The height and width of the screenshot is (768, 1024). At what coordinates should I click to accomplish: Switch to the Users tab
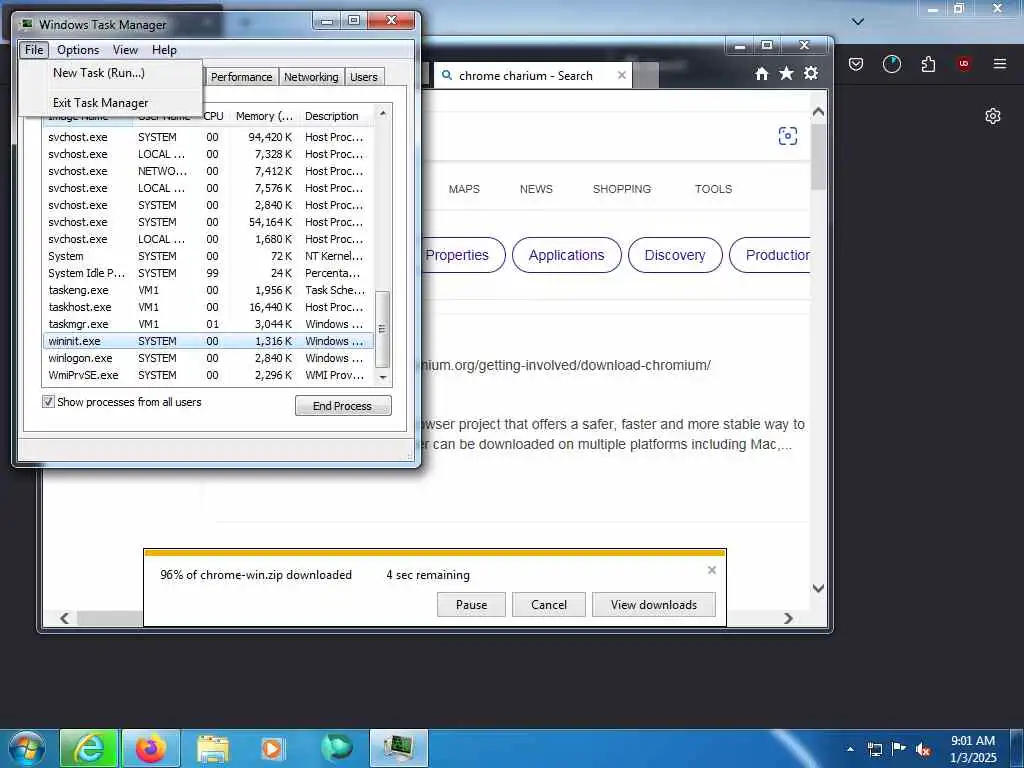coord(364,77)
